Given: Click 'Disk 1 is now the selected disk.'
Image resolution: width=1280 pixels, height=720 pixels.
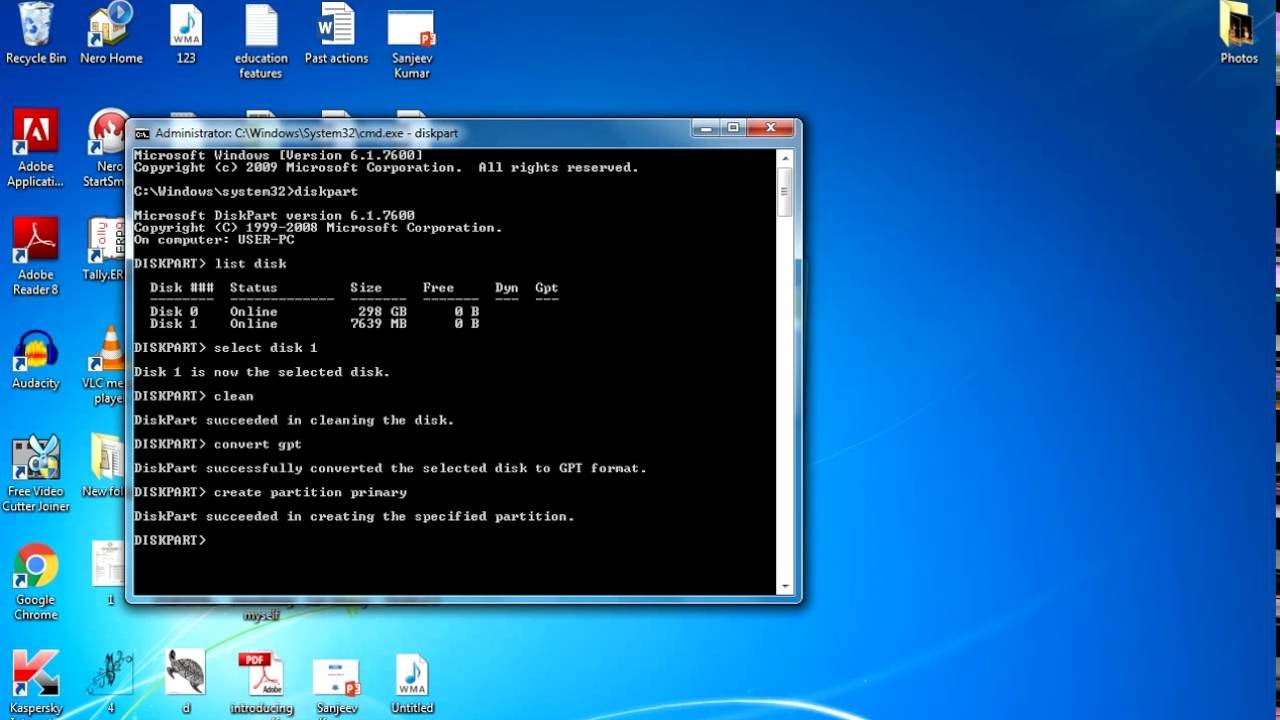Looking at the screenshot, I should click(262, 372).
